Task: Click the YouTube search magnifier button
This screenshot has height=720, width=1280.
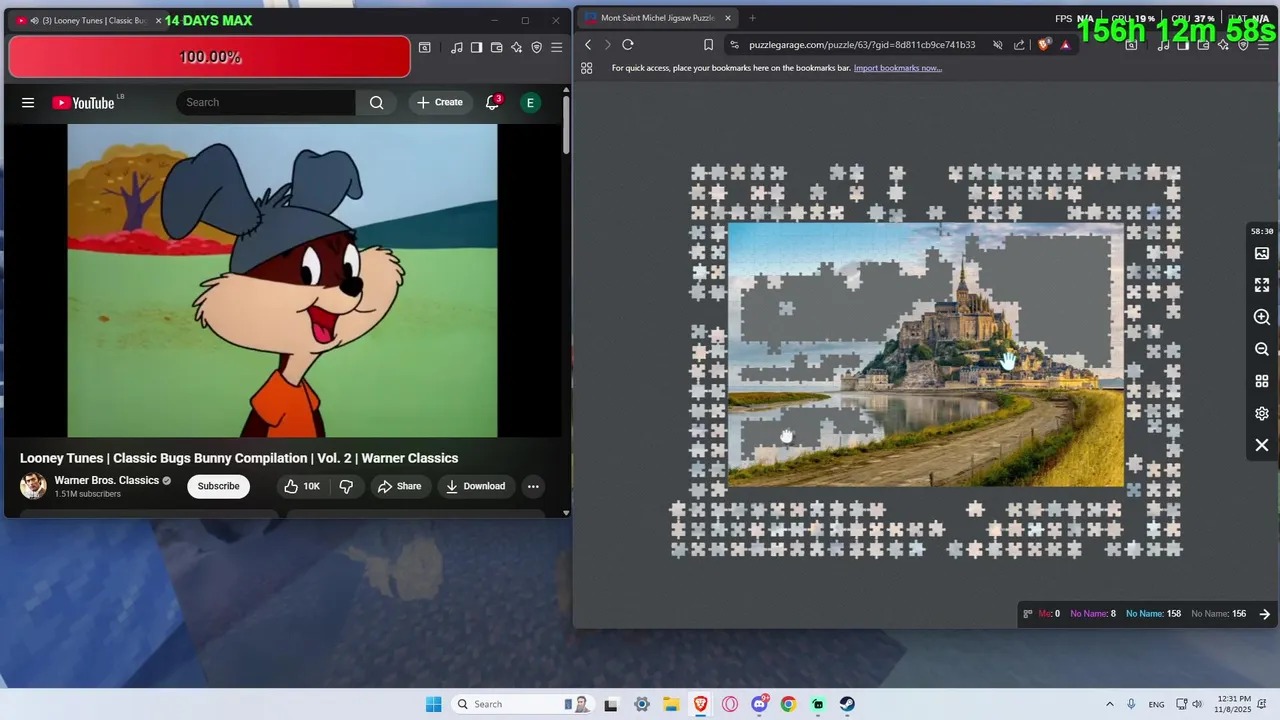Action: point(376,102)
